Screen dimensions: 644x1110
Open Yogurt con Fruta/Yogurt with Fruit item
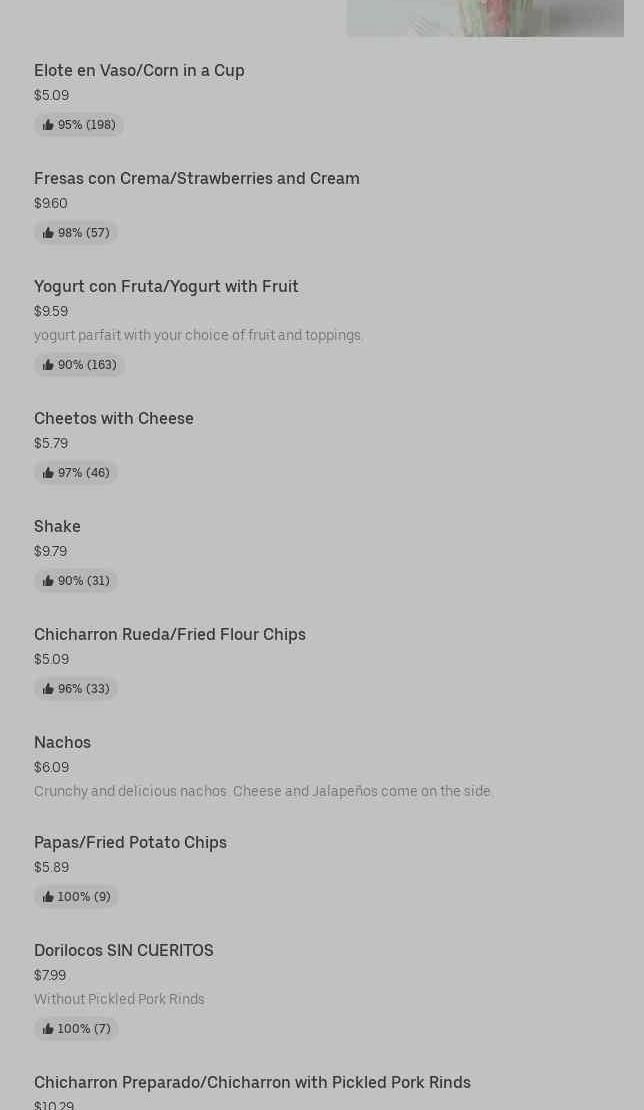(166, 286)
